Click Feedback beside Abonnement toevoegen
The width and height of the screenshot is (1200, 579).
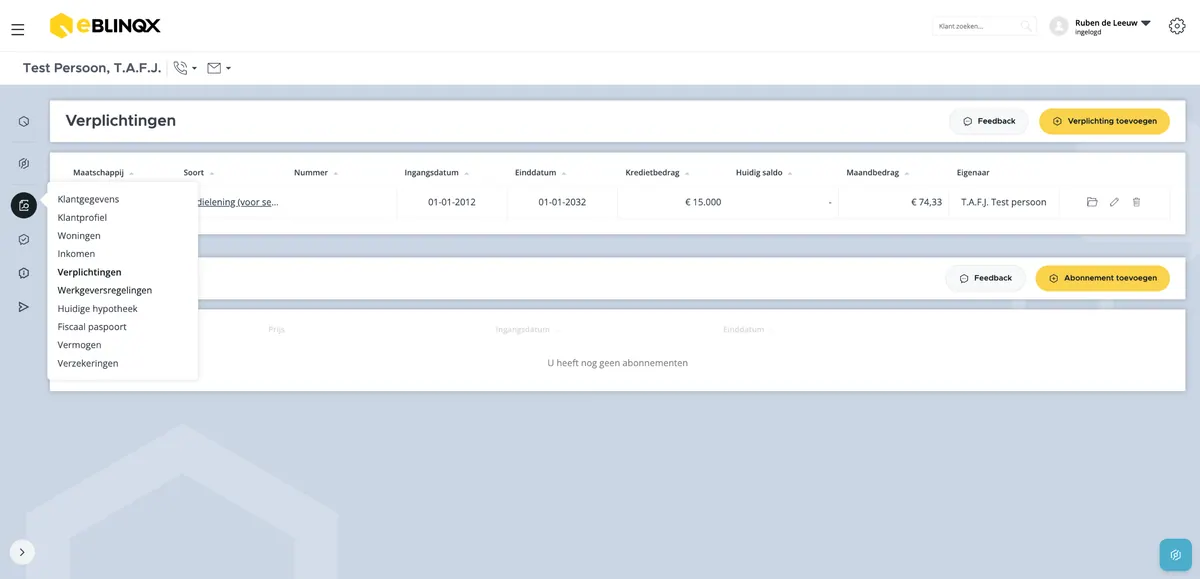985,278
